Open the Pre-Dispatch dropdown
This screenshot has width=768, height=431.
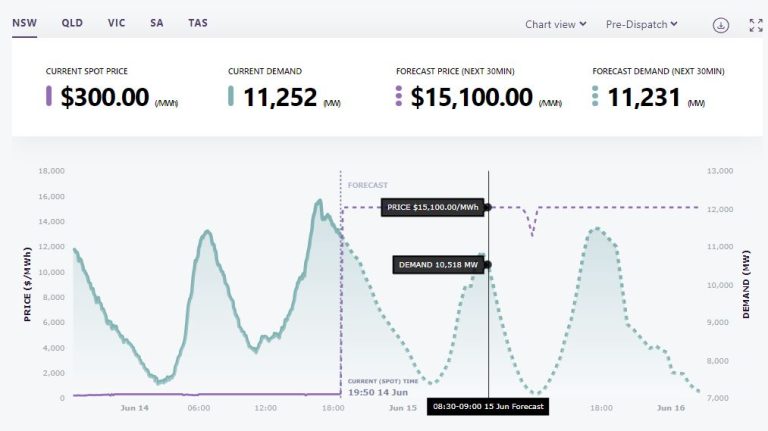point(641,25)
